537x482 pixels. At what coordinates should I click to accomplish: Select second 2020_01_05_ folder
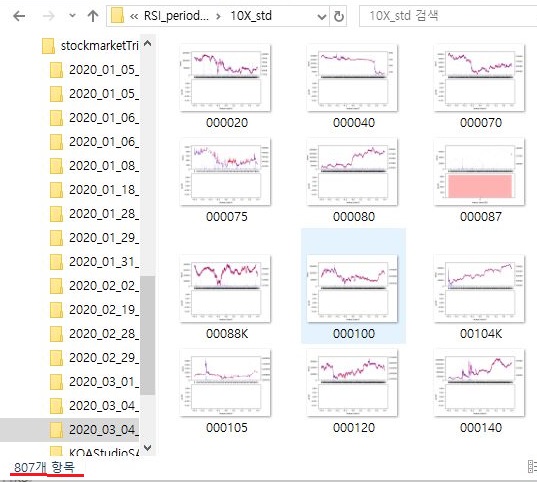pos(94,94)
